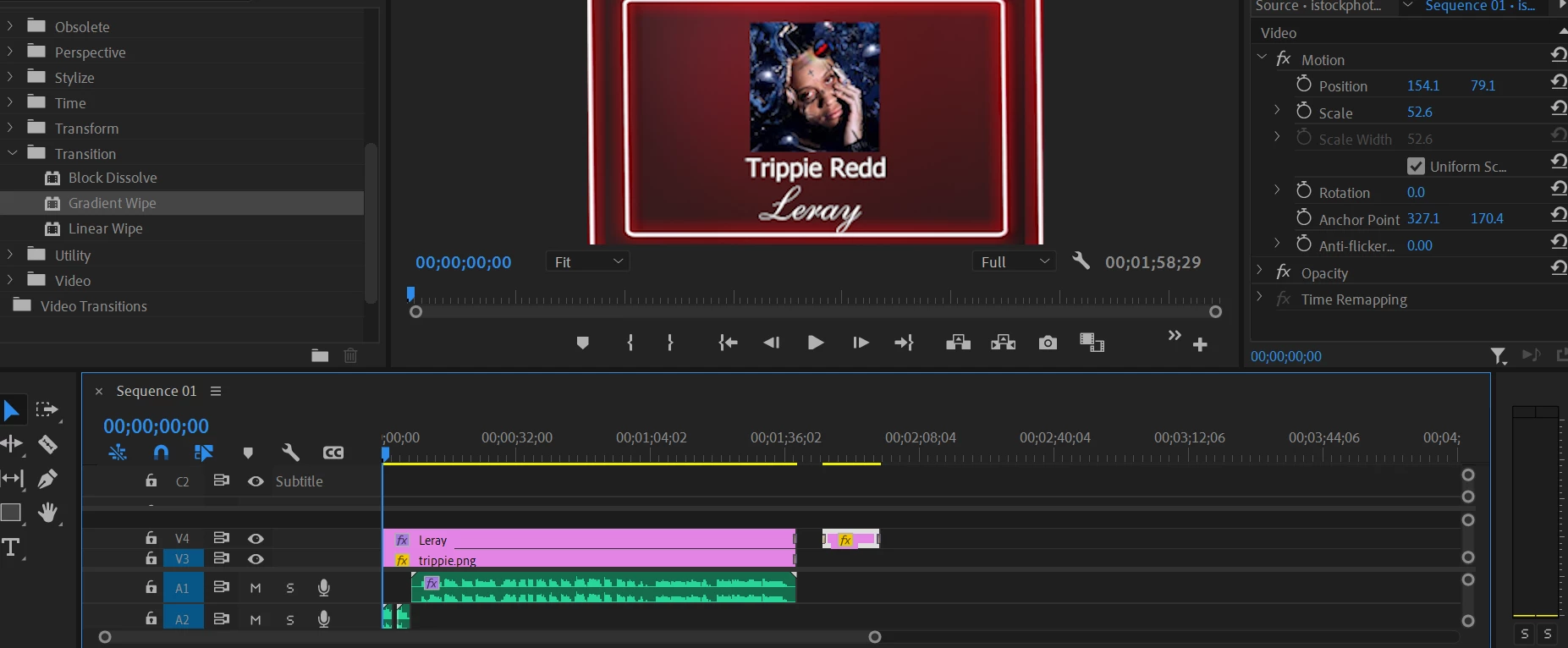Click the Lift button
Screen dimensions: 1568x648
coord(958,343)
